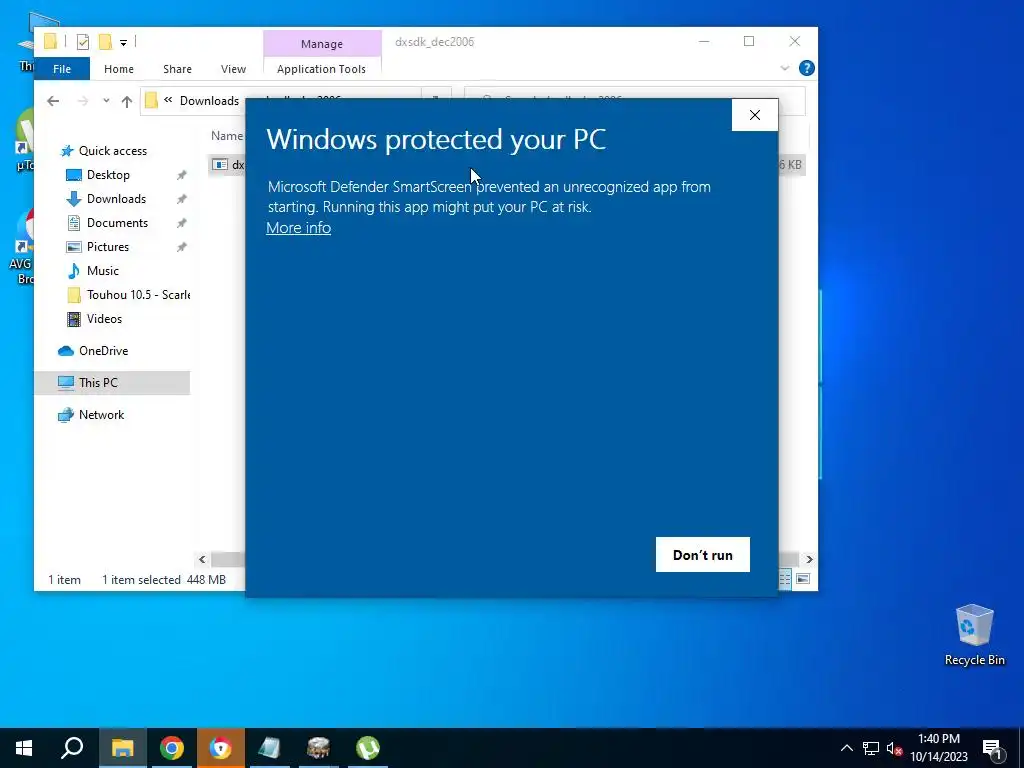Click the pin icon beside Documents
This screenshot has height=768, width=1024.
[182, 223]
